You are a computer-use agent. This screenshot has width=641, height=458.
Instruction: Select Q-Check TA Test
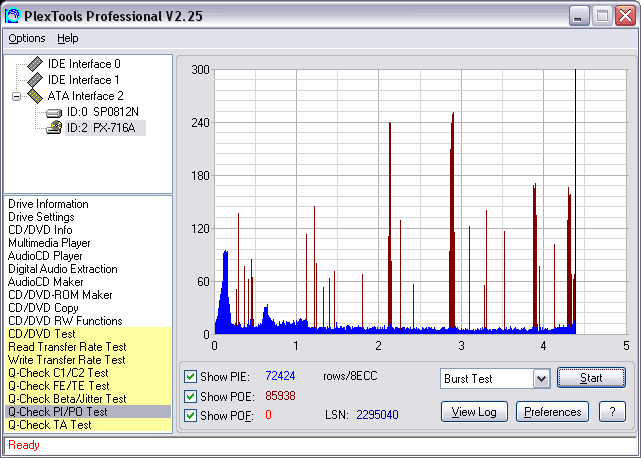pyautogui.click(x=88, y=425)
